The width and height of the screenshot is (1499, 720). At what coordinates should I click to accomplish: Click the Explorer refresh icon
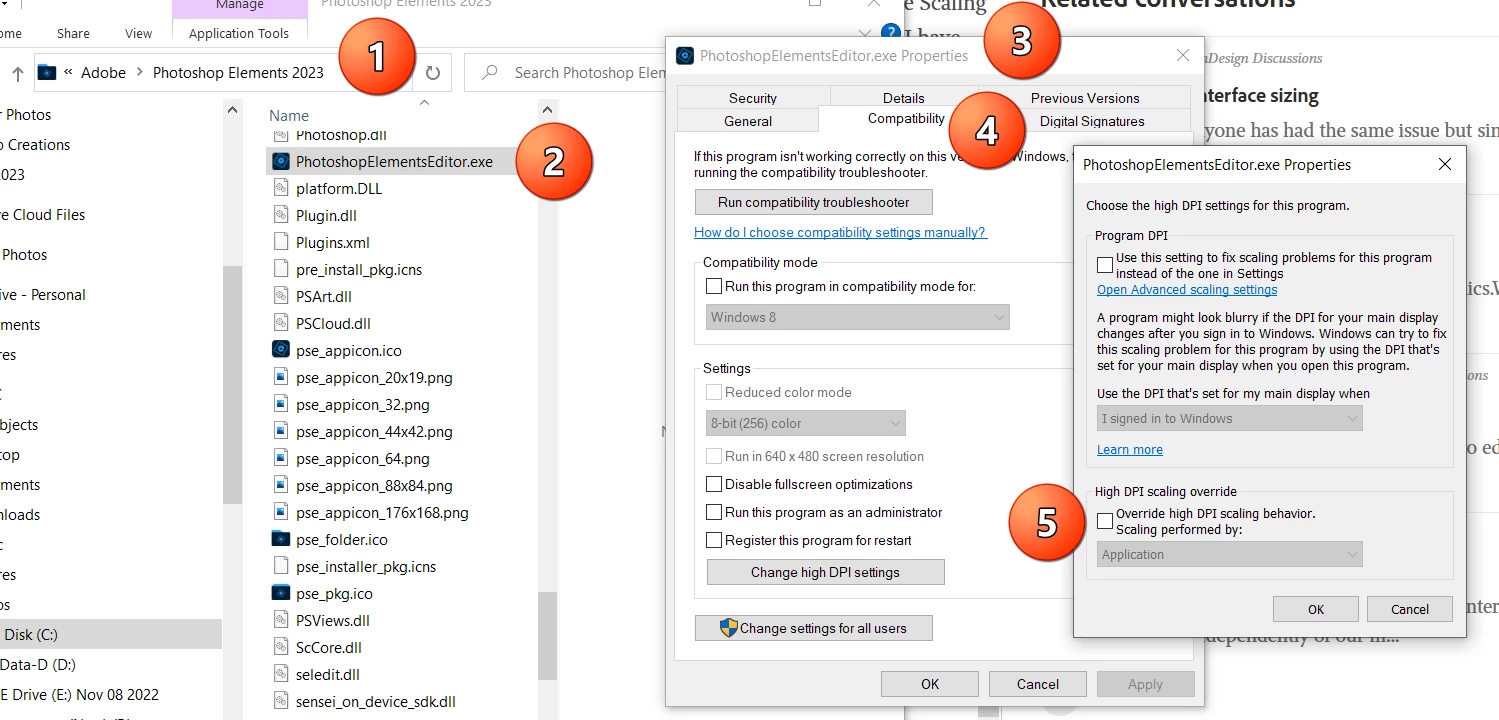(432, 72)
